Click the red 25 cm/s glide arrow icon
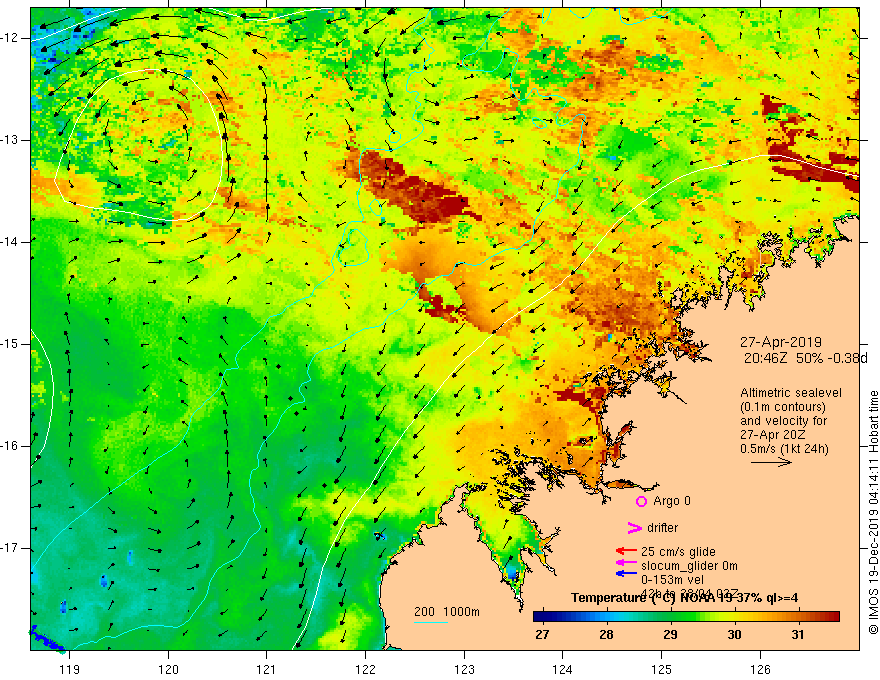The width and height of the screenshot is (880, 680). pyautogui.click(x=626, y=552)
